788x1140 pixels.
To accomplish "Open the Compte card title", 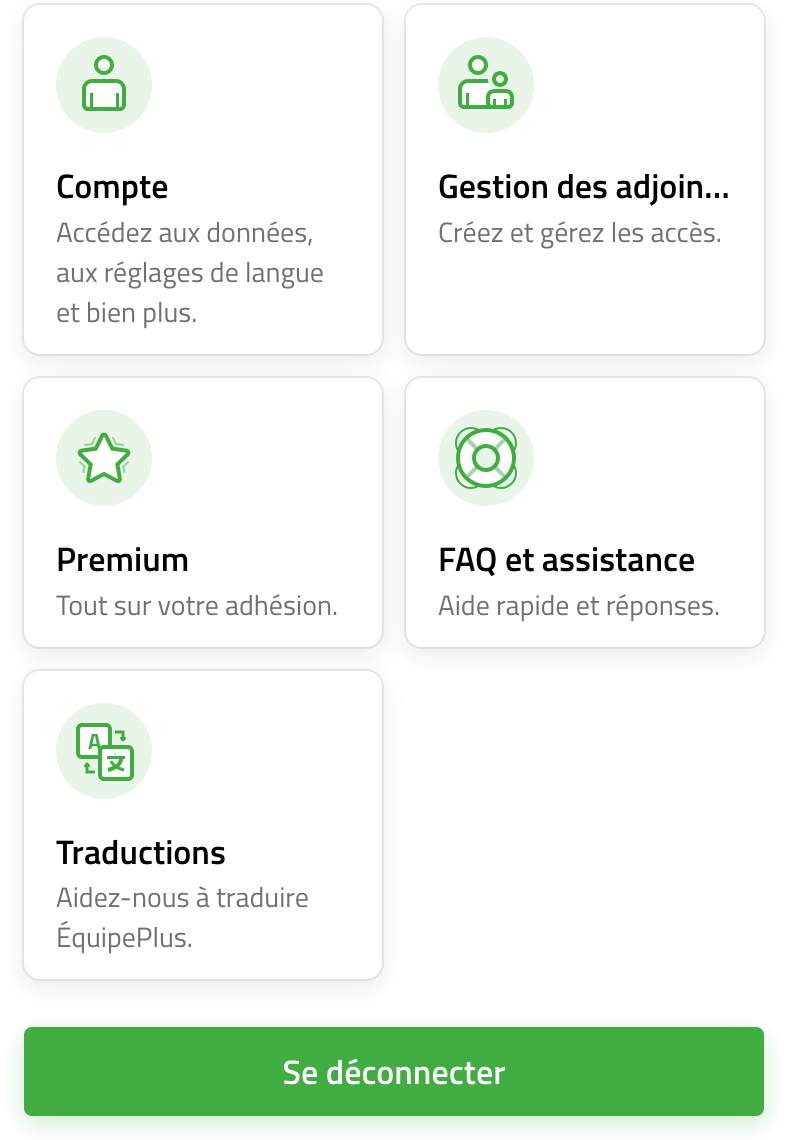I will pyautogui.click(x=113, y=188).
